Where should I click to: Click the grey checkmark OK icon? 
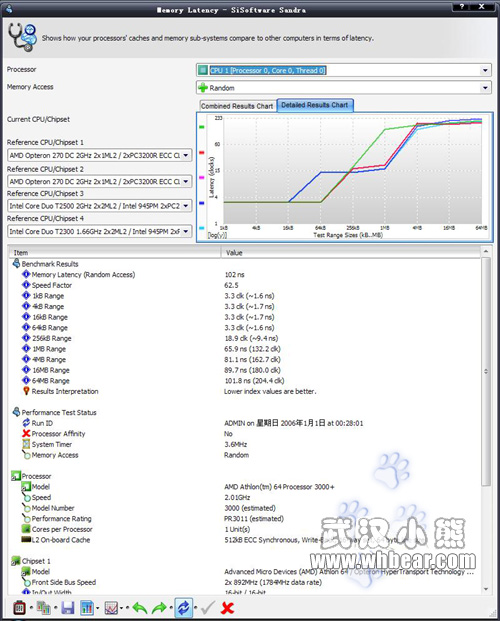[x=208, y=608]
